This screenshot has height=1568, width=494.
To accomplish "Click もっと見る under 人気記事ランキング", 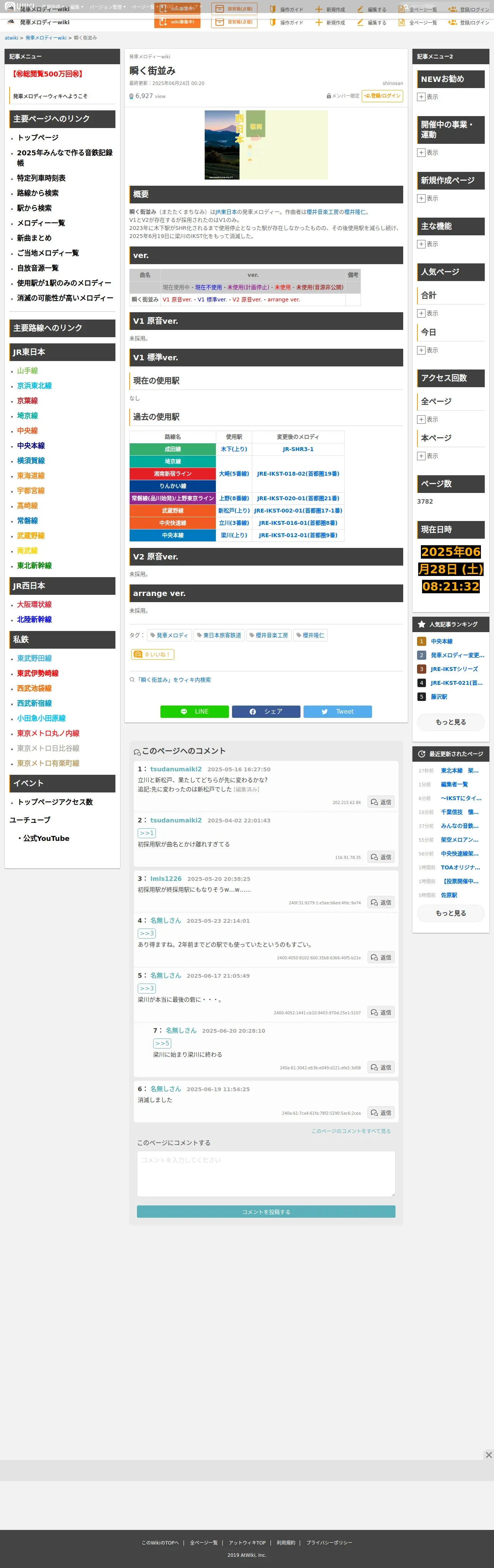I will point(451,722).
